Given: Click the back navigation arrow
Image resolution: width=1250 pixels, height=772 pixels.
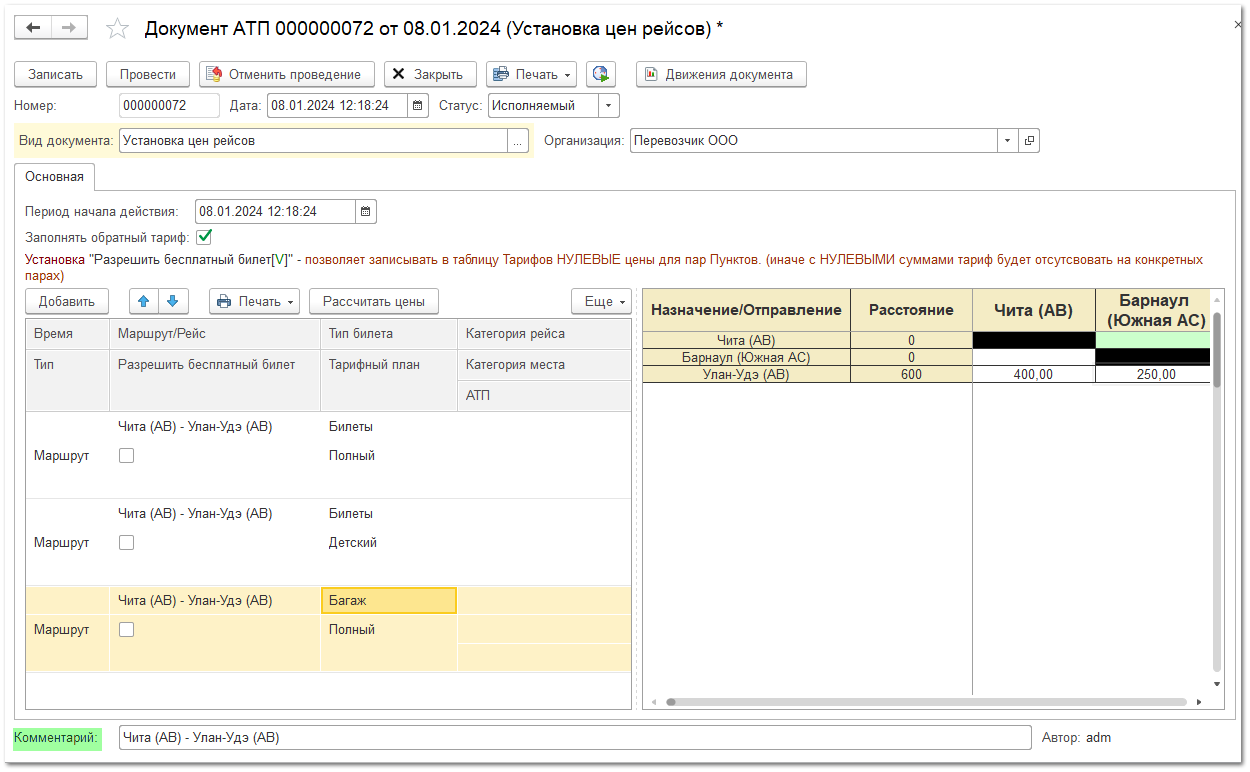Looking at the screenshot, I should 33,28.
